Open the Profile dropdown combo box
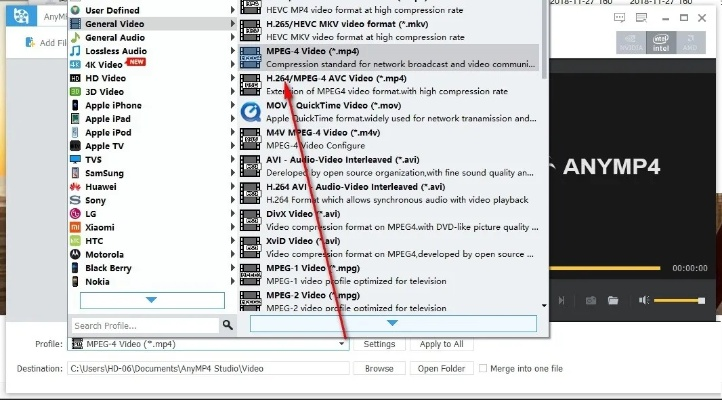The height and width of the screenshot is (400, 722). pos(208,344)
